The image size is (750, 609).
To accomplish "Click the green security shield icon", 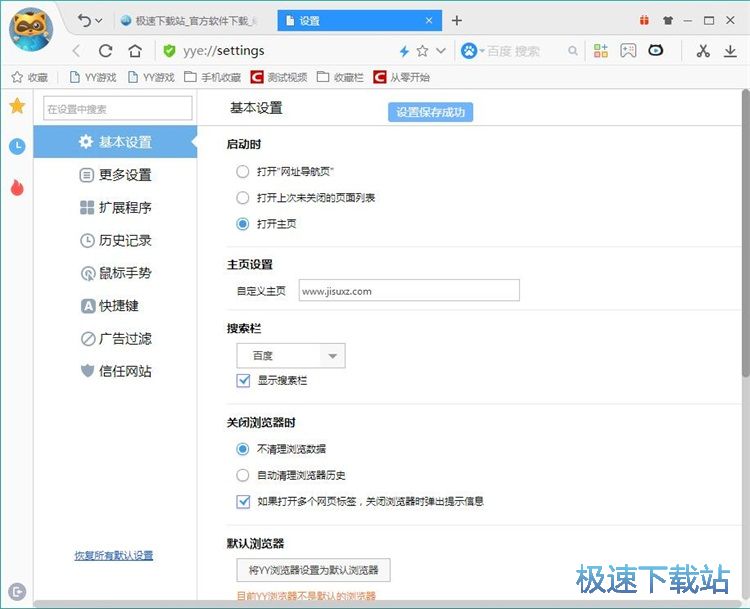I will pos(169,51).
